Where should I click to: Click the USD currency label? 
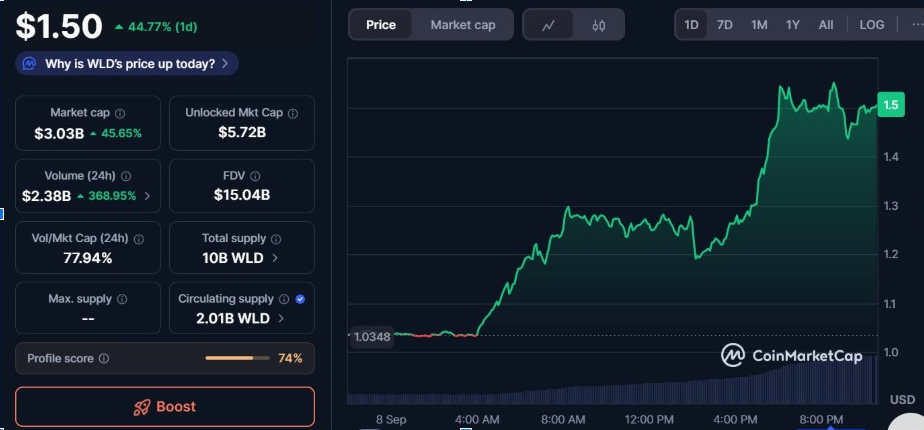[x=903, y=400]
